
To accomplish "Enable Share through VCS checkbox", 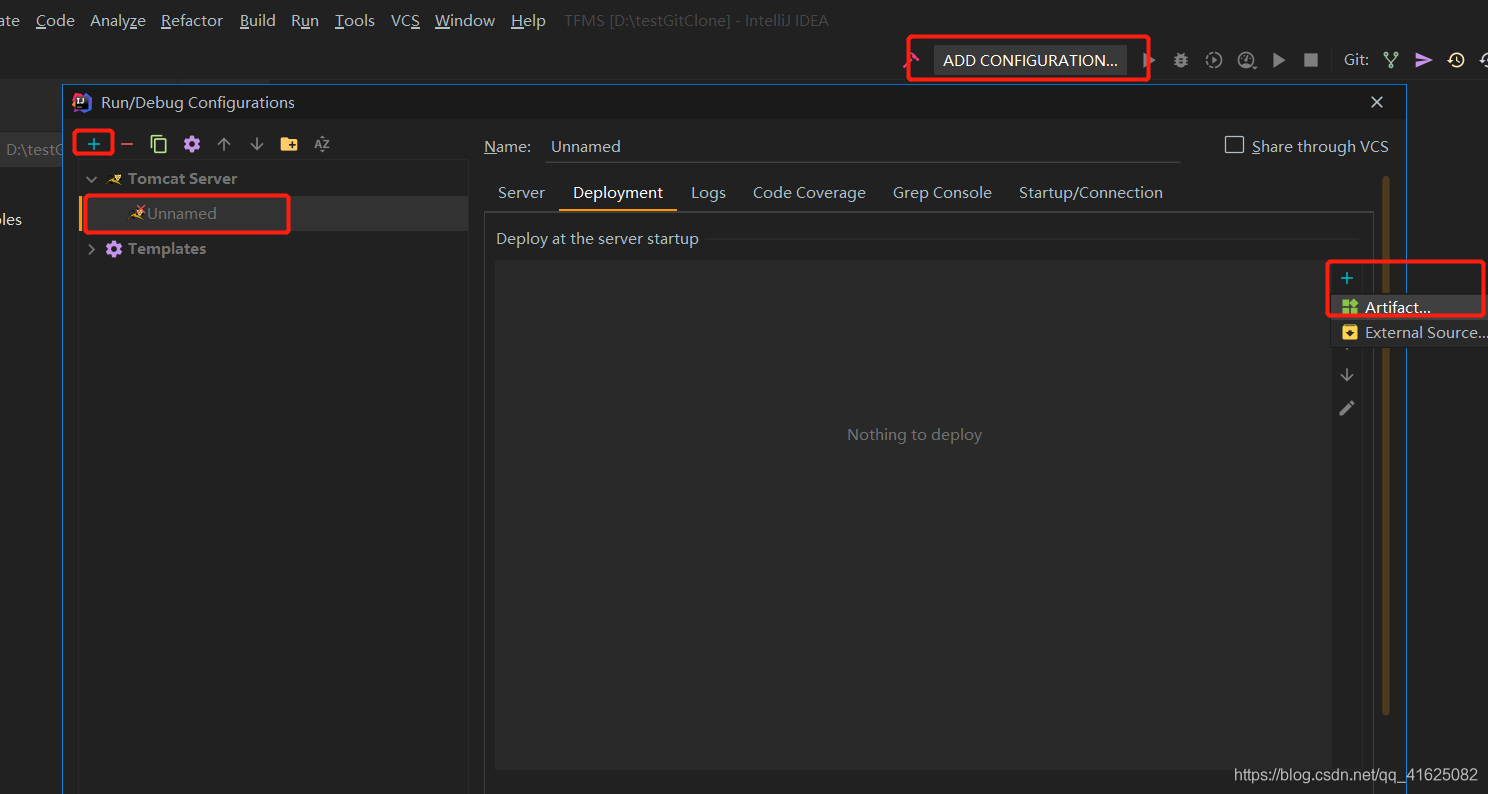I will point(1235,145).
